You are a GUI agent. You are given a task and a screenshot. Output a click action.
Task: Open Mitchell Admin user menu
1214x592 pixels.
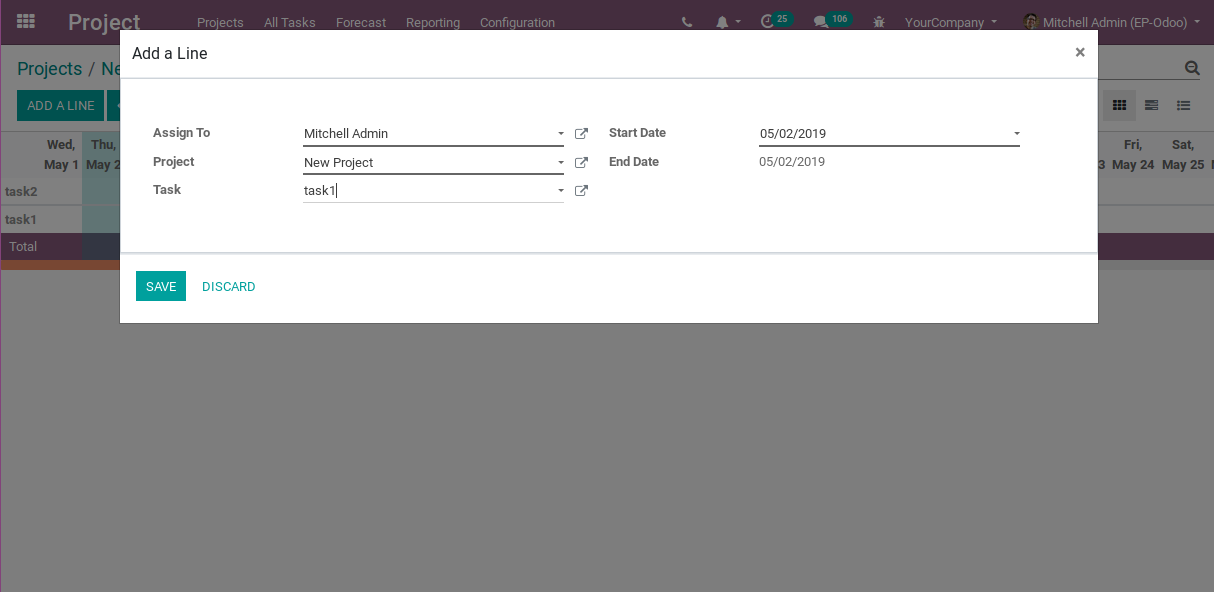click(1112, 22)
